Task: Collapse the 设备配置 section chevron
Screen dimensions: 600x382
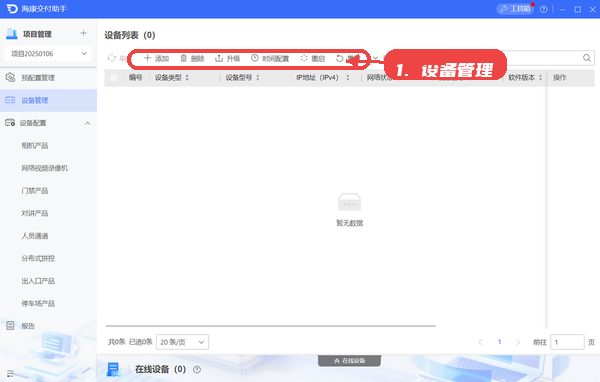Action: point(88,123)
